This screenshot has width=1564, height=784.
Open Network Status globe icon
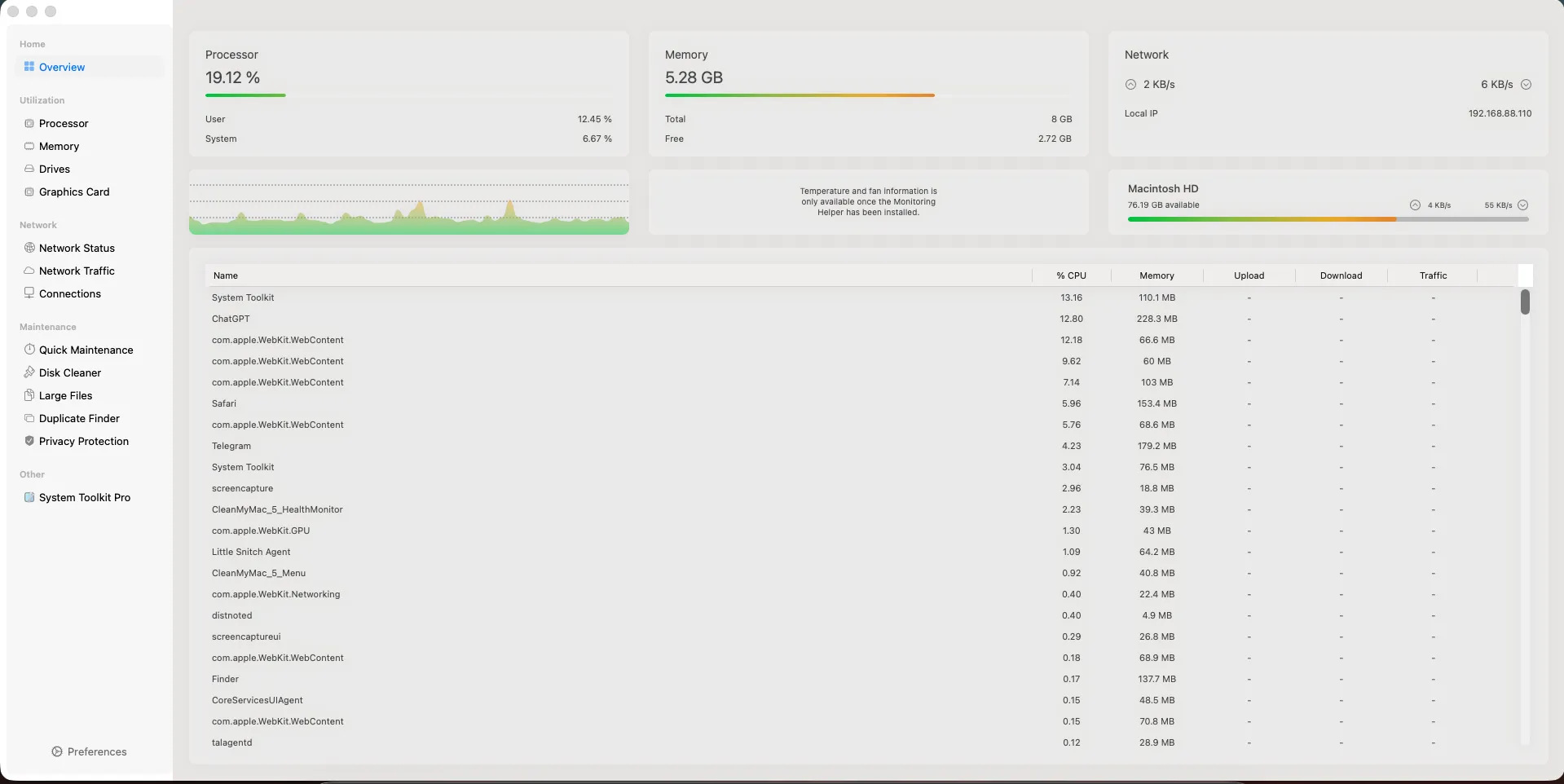click(x=29, y=249)
